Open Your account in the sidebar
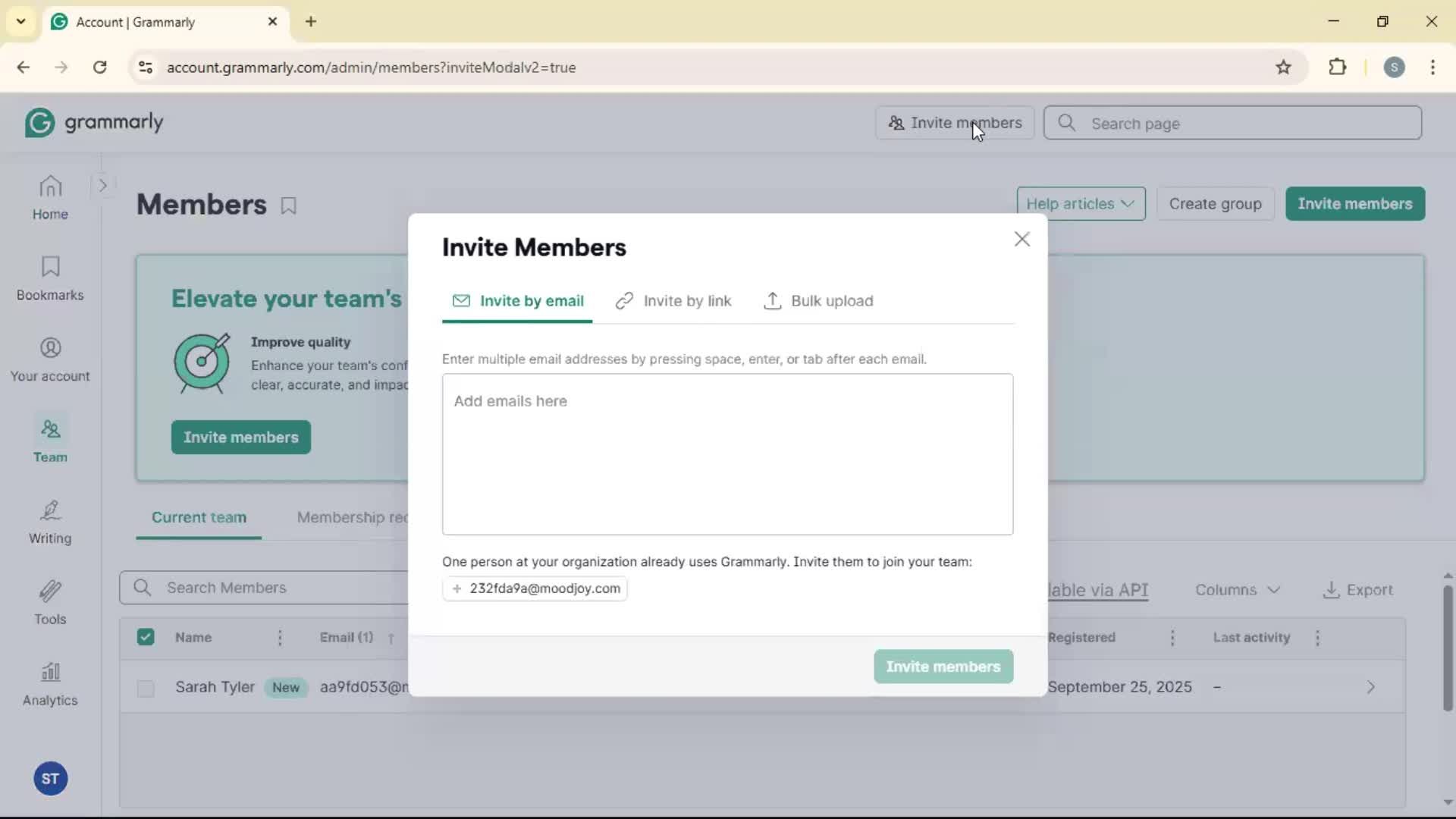 click(50, 360)
